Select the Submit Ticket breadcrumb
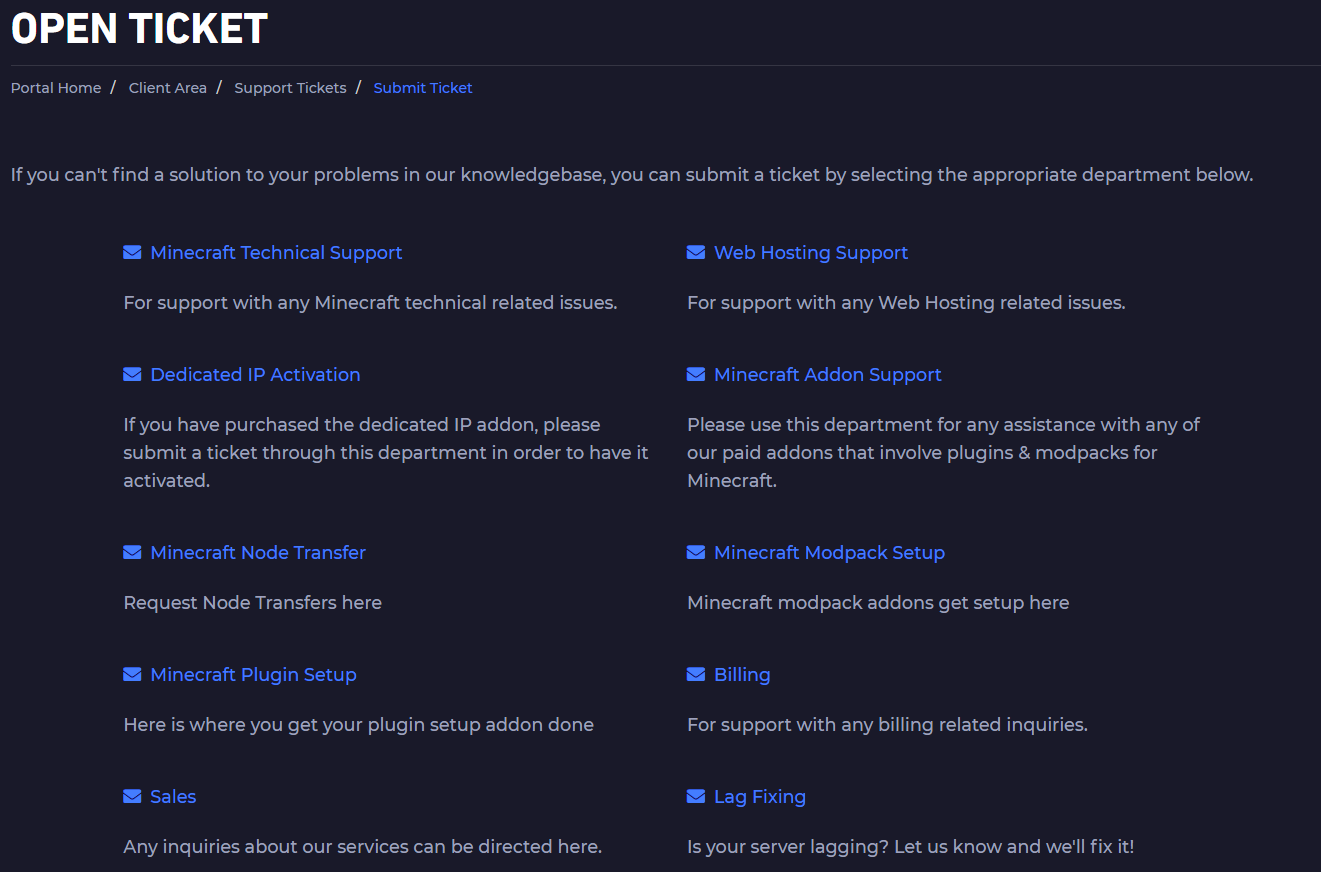The height and width of the screenshot is (872, 1321). pyautogui.click(x=423, y=88)
